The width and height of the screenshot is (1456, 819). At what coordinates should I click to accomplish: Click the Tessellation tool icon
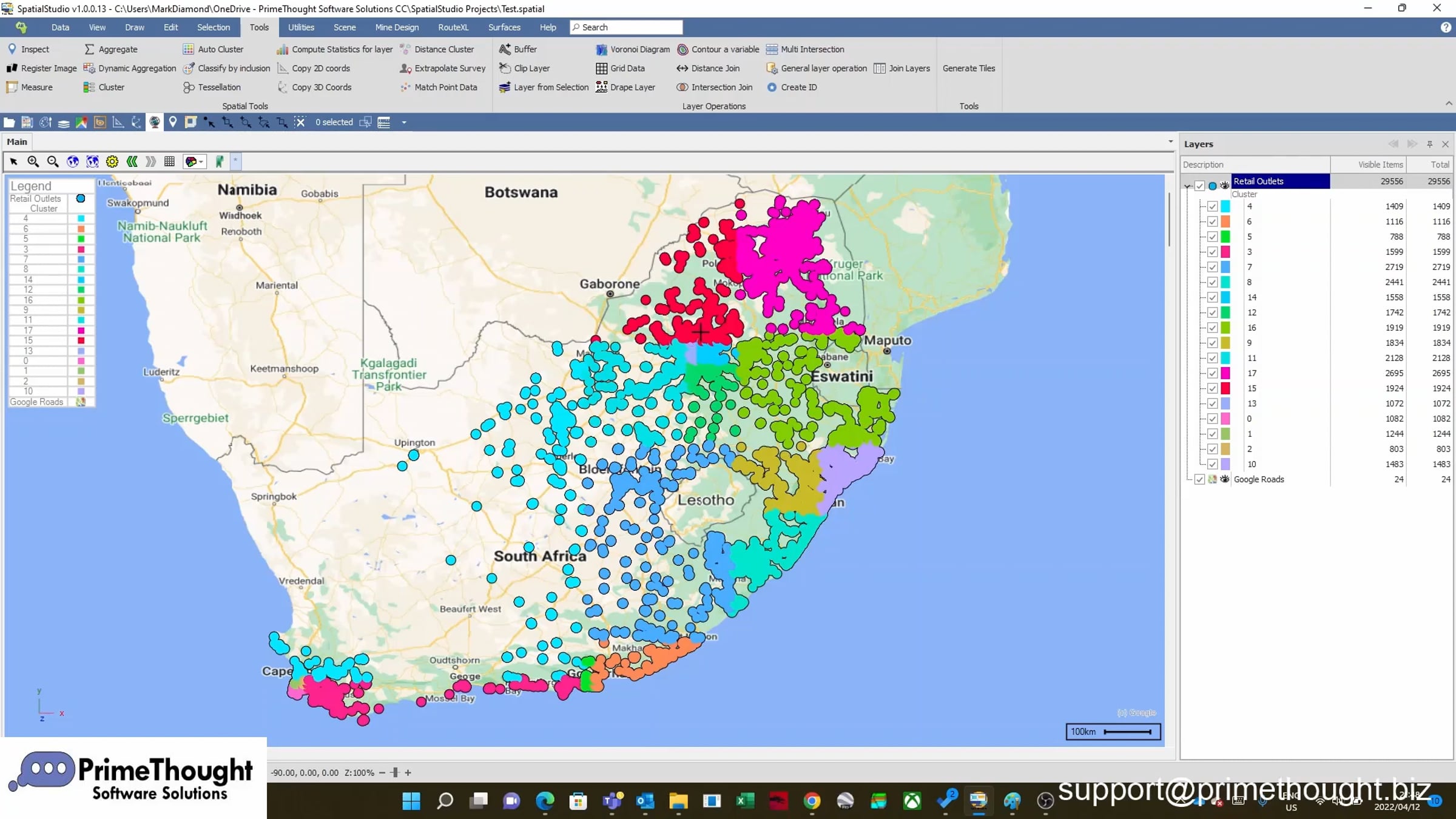pos(189,87)
